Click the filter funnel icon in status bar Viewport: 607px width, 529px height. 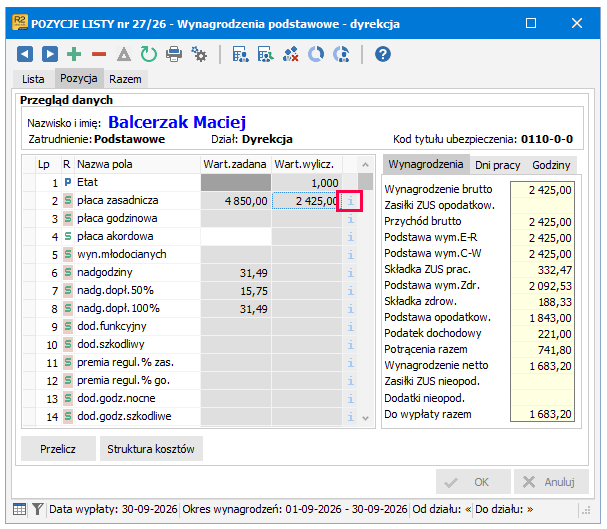[x=38, y=509]
